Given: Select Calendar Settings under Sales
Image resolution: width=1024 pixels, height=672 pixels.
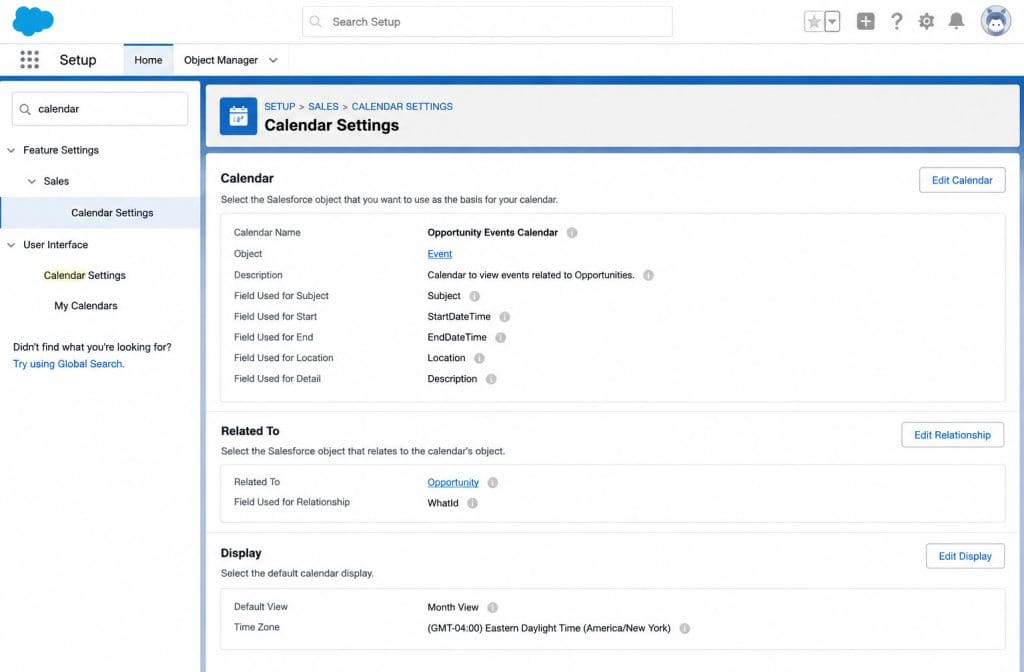Looking at the screenshot, I should click(x=112, y=213).
